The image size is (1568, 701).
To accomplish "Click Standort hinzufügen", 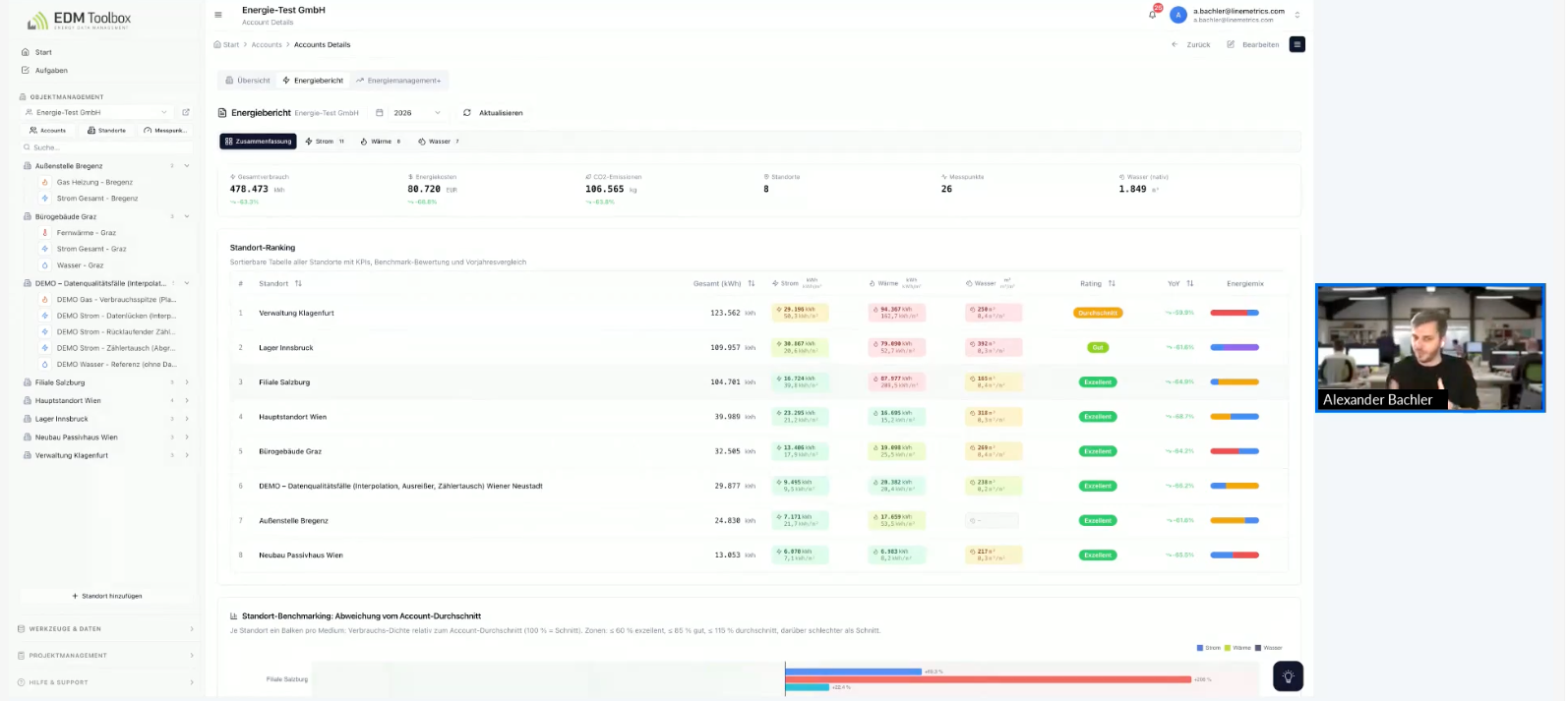I will click(x=106, y=596).
